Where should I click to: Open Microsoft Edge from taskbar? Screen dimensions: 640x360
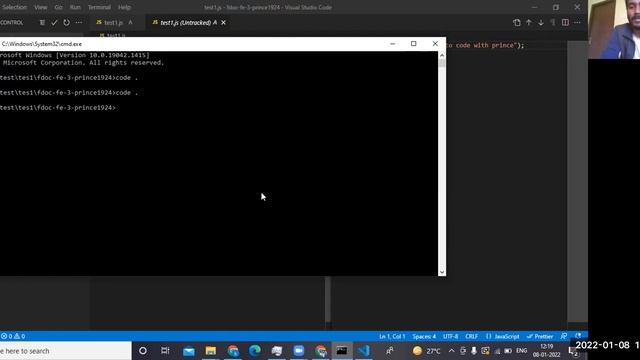[x=255, y=351]
